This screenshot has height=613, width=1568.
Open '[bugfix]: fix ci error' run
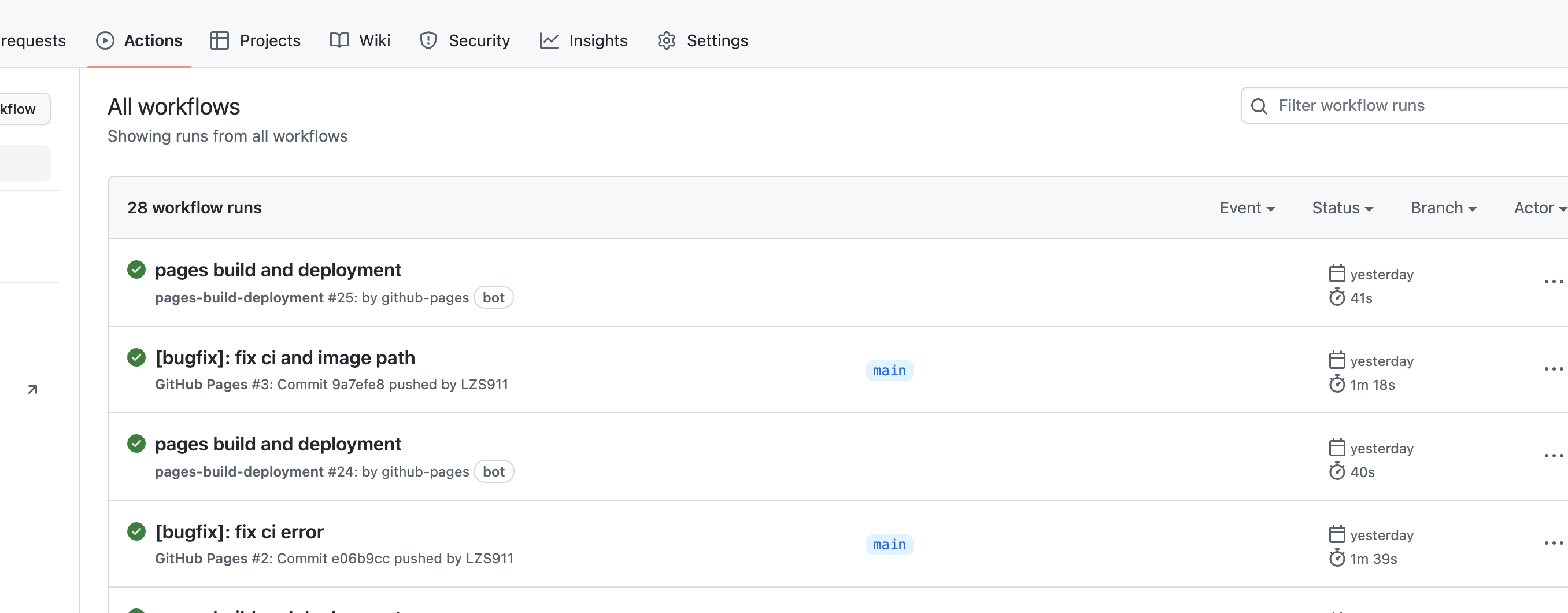tap(239, 531)
